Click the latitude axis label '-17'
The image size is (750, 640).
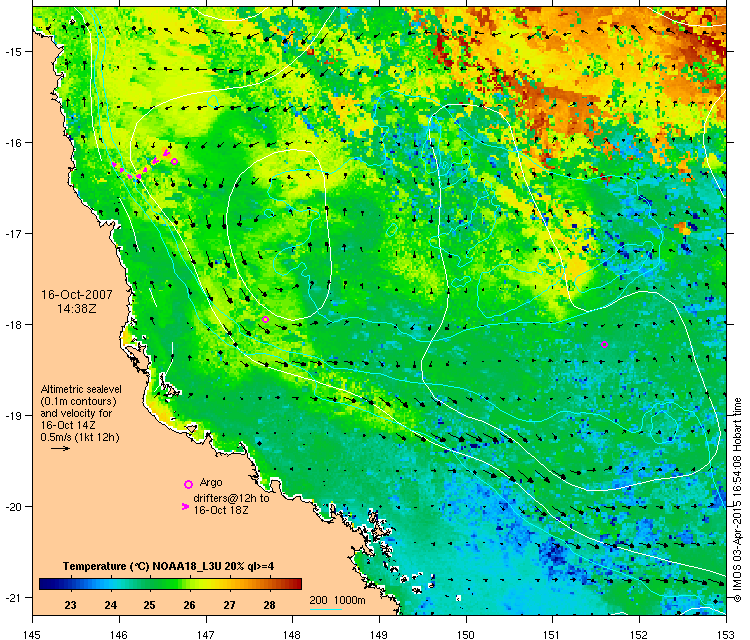click(x=12, y=233)
